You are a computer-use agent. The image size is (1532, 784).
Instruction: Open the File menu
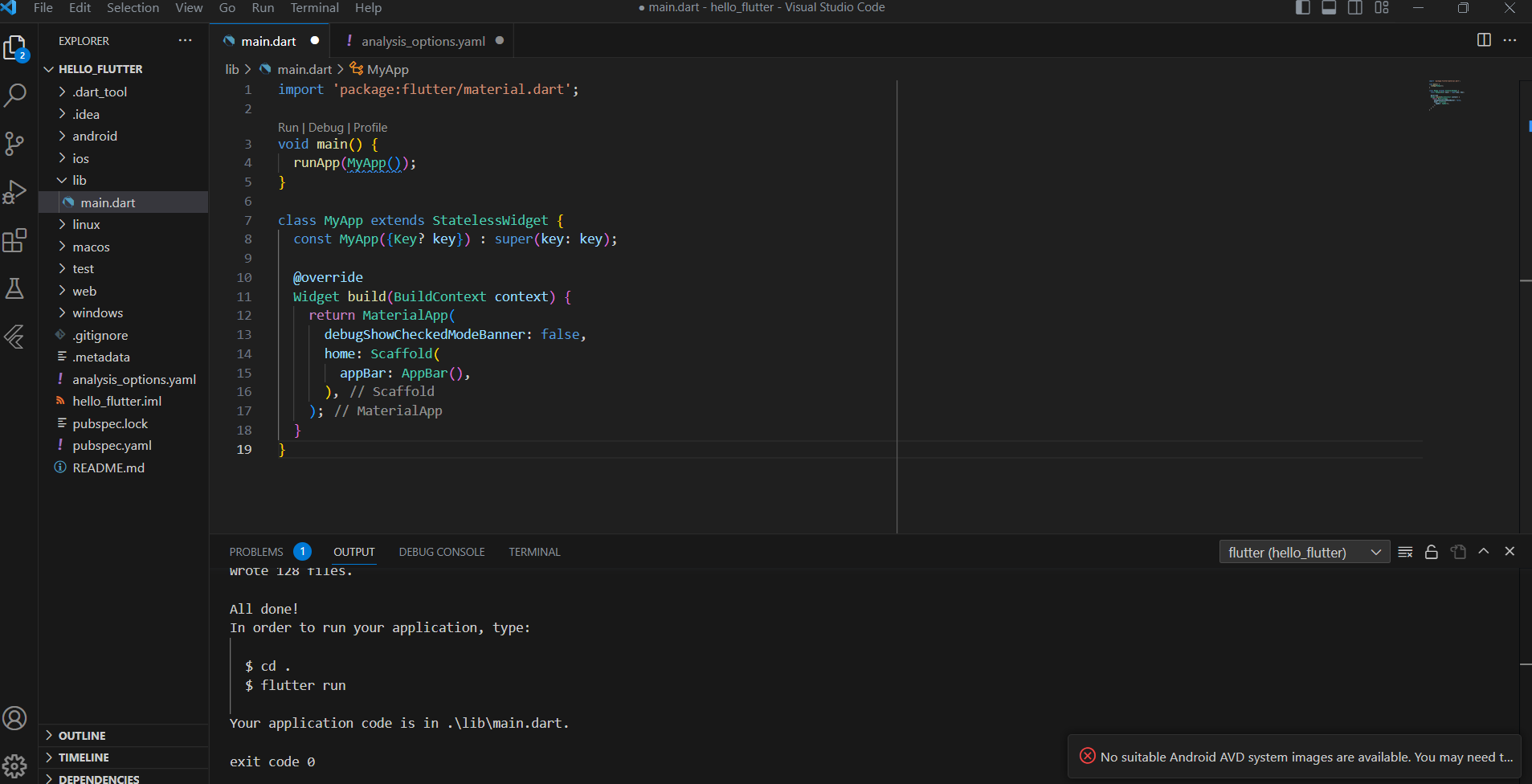tap(43, 8)
